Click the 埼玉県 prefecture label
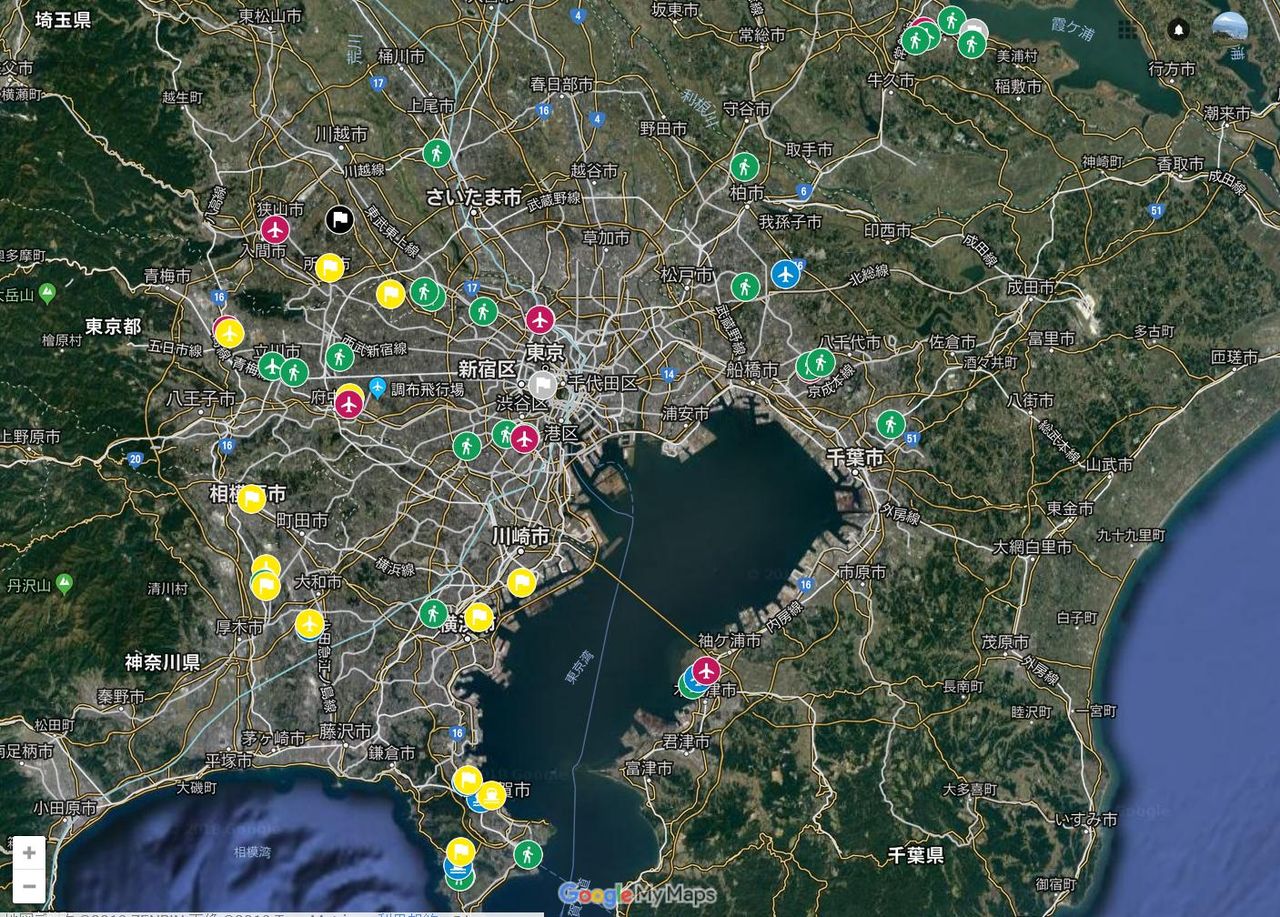The width and height of the screenshot is (1280, 917). 63,19
